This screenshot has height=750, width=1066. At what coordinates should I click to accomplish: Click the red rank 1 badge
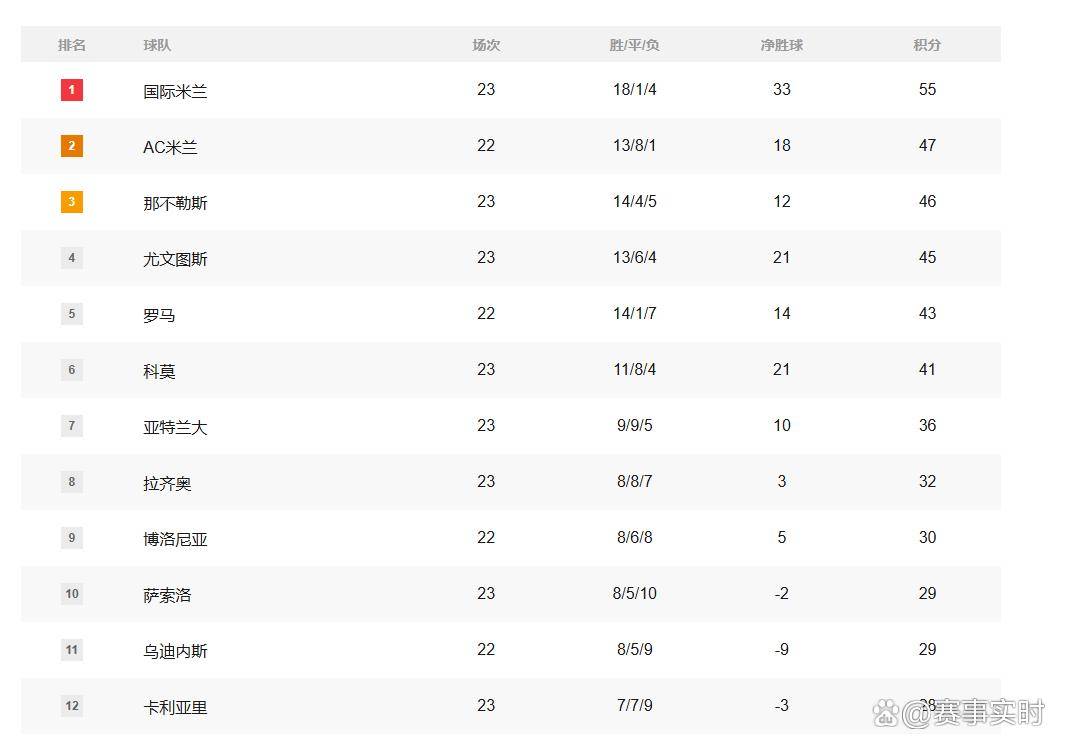tap(71, 90)
